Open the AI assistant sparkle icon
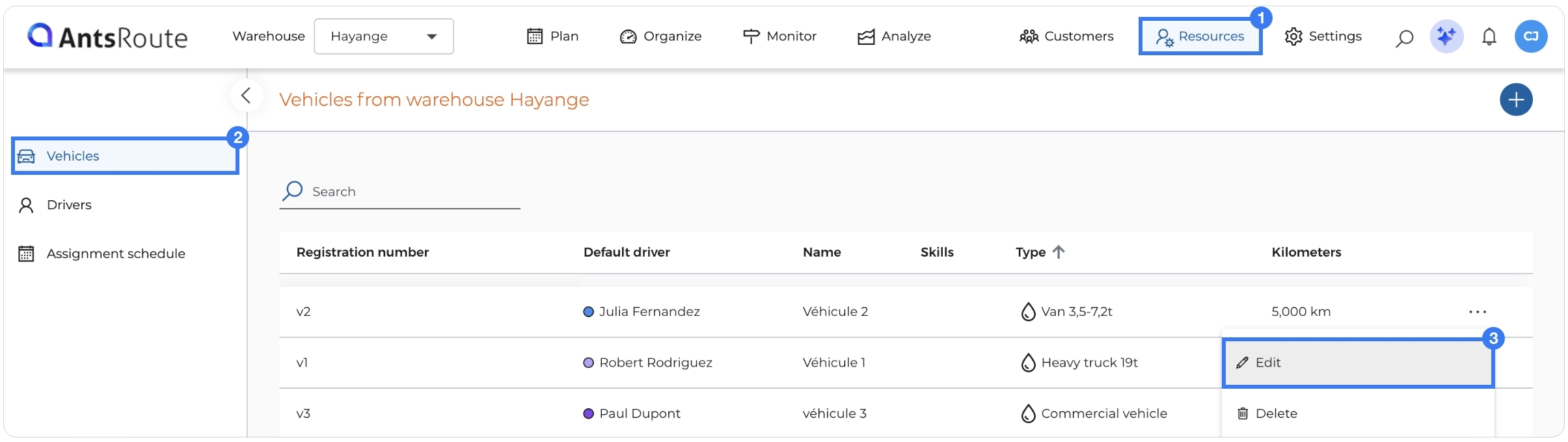Image resolution: width=1568 pixels, height=442 pixels. pos(1446,36)
